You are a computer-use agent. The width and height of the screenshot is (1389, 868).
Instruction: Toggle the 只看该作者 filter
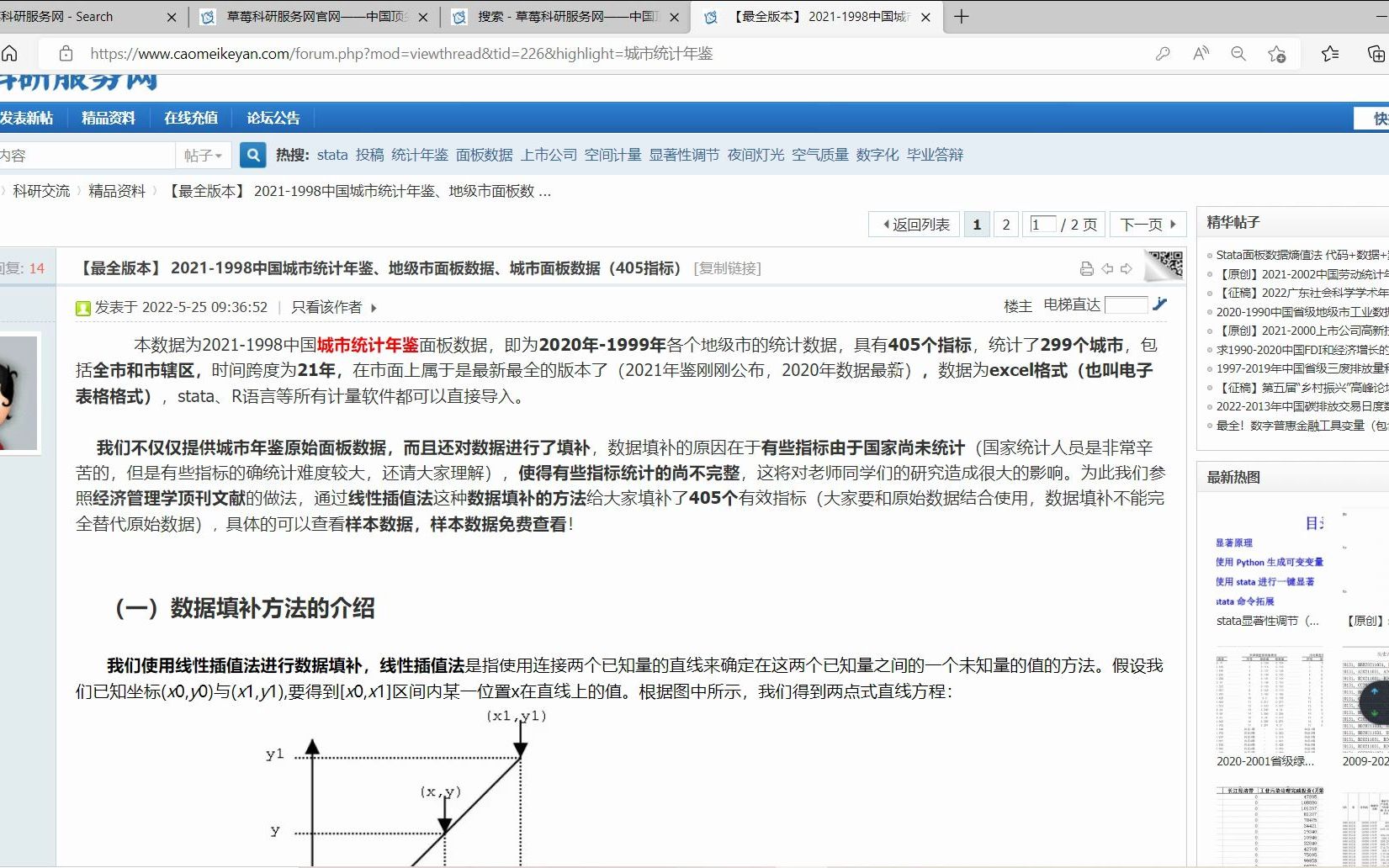pos(327,307)
